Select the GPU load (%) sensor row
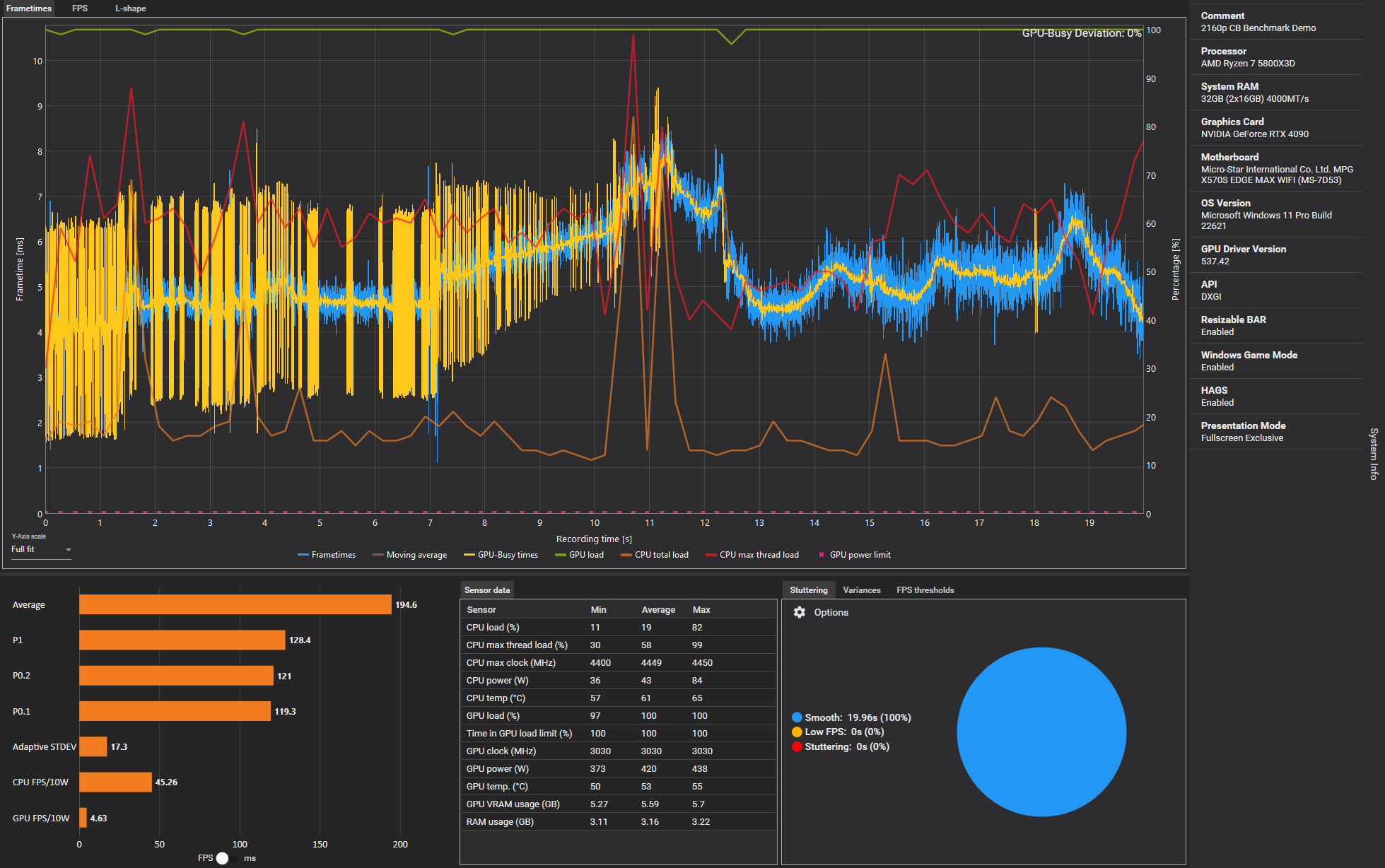The width and height of the screenshot is (1385, 868). (619, 716)
